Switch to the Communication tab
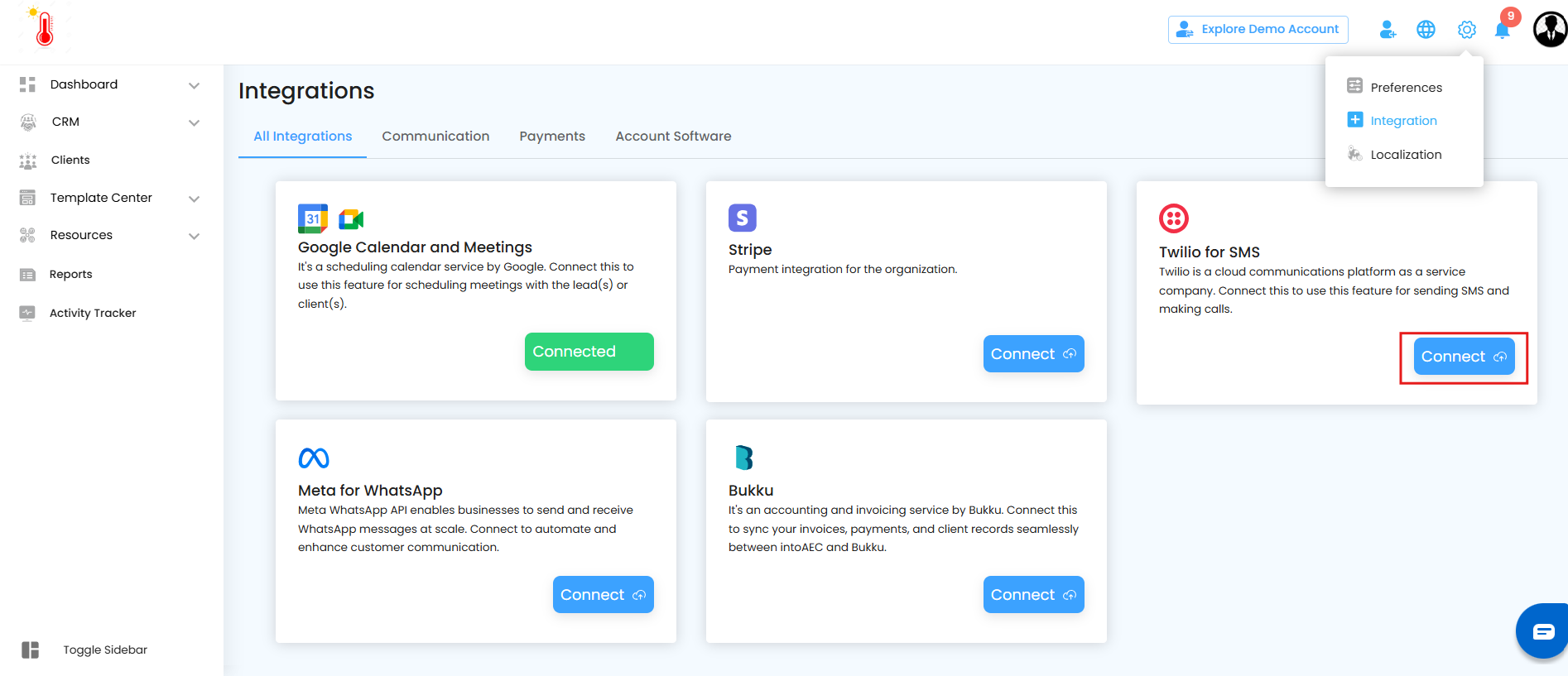1568x676 pixels. pyautogui.click(x=435, y=137)
